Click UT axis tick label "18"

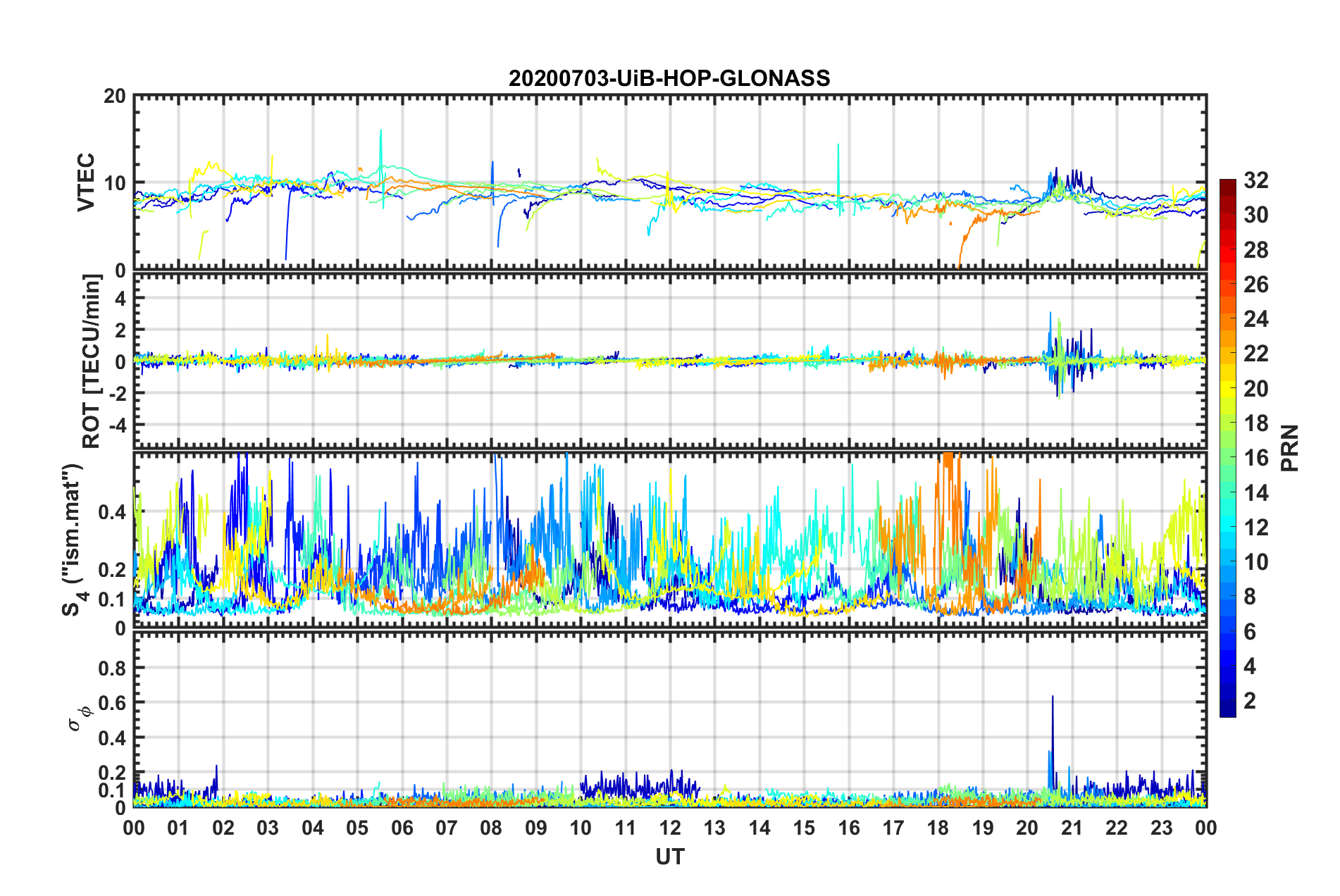tap(938, 828)
